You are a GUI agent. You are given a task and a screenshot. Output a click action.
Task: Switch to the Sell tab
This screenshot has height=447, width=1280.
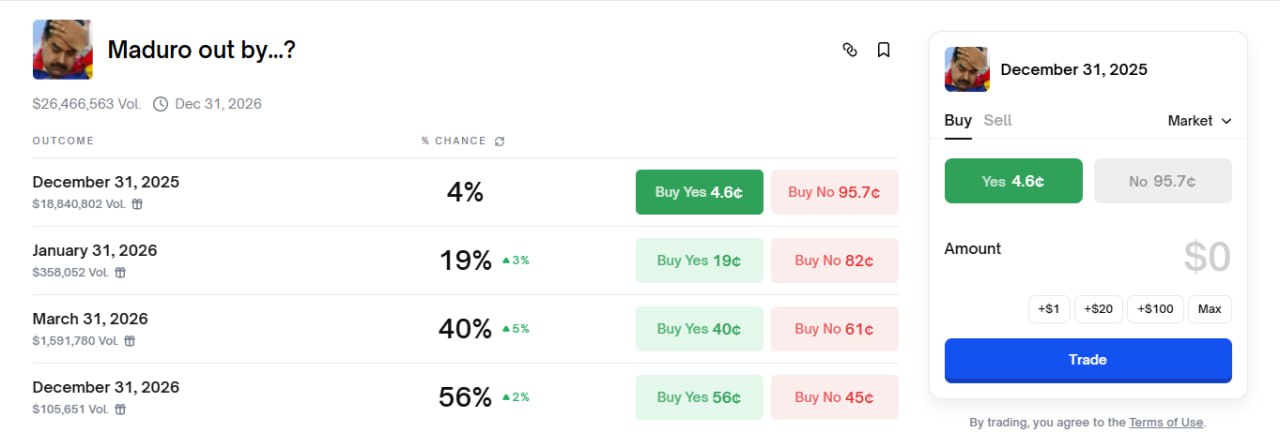(x=997, y=120)
